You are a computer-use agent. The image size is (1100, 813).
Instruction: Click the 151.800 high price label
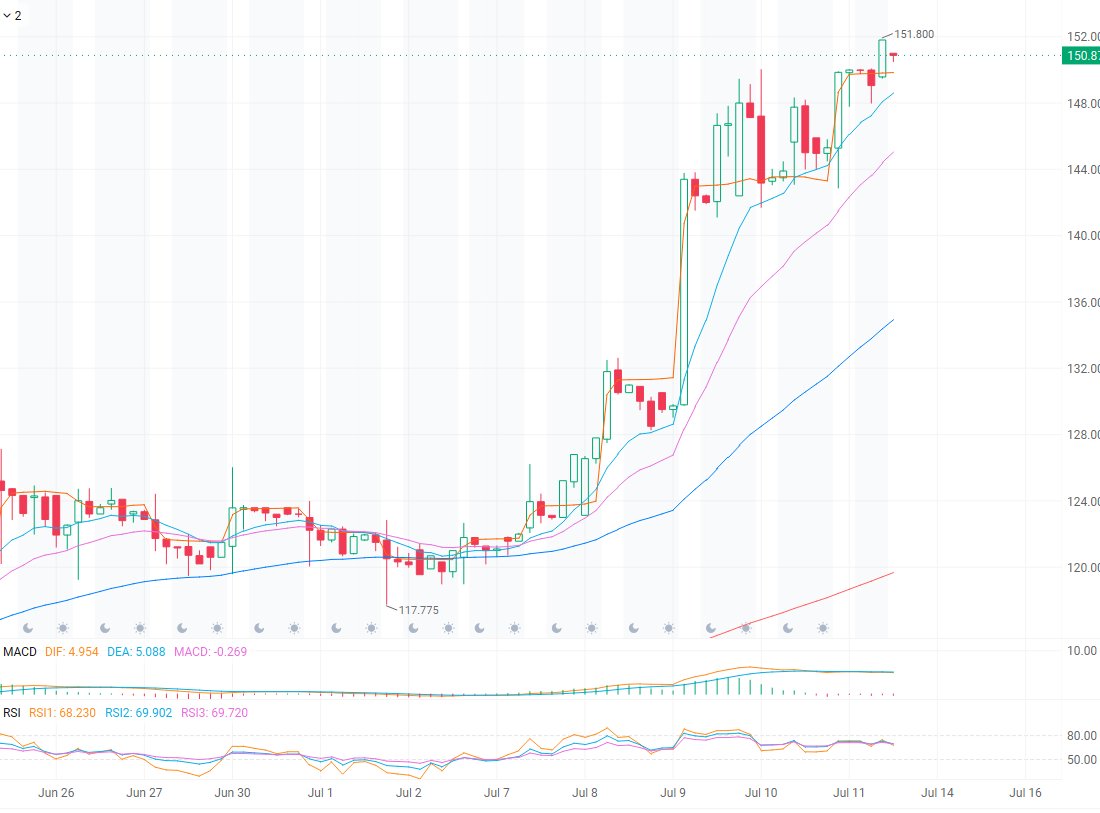913,34
